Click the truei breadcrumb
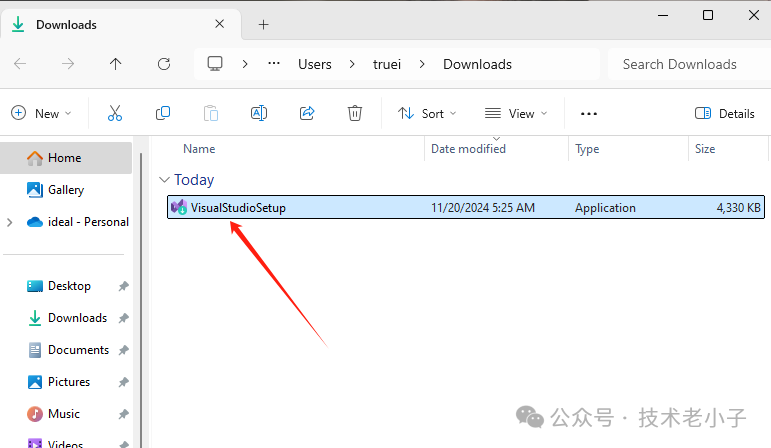Viewport: 771px width, 448px height. click(x=387, y=64)
